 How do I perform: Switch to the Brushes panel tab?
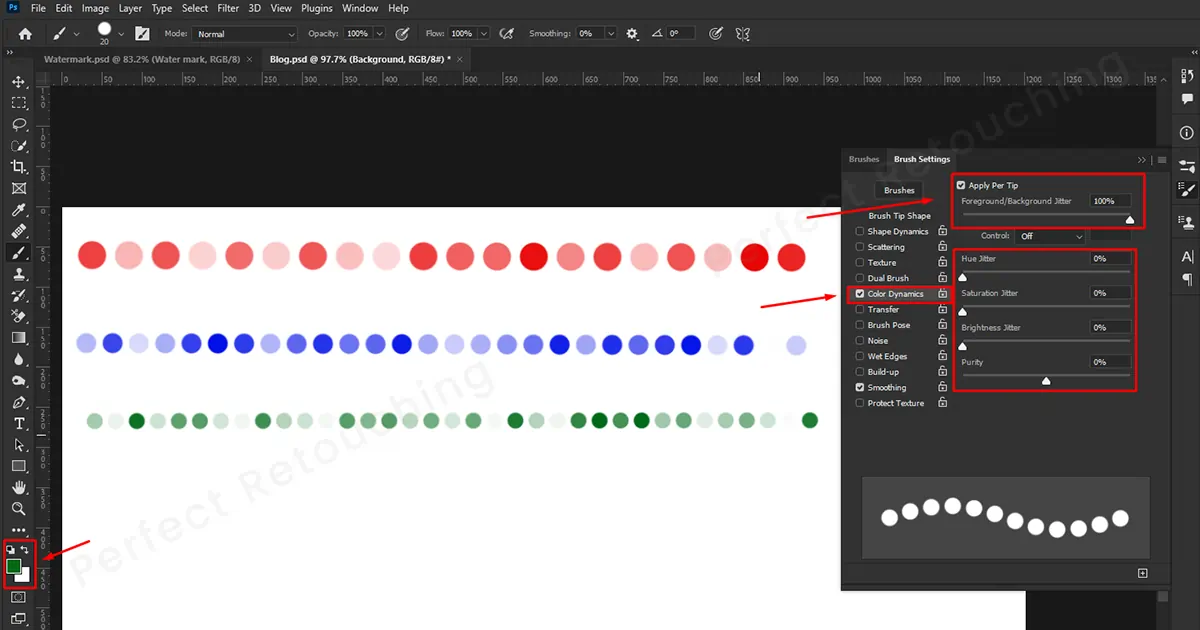pos(863,159)
